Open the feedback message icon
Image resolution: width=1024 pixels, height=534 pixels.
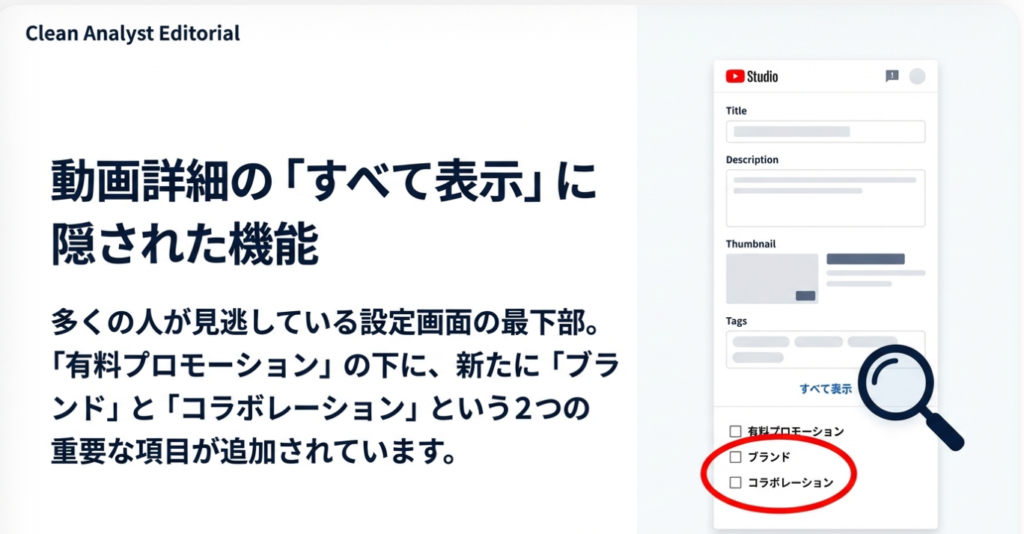tap(892, 76)
